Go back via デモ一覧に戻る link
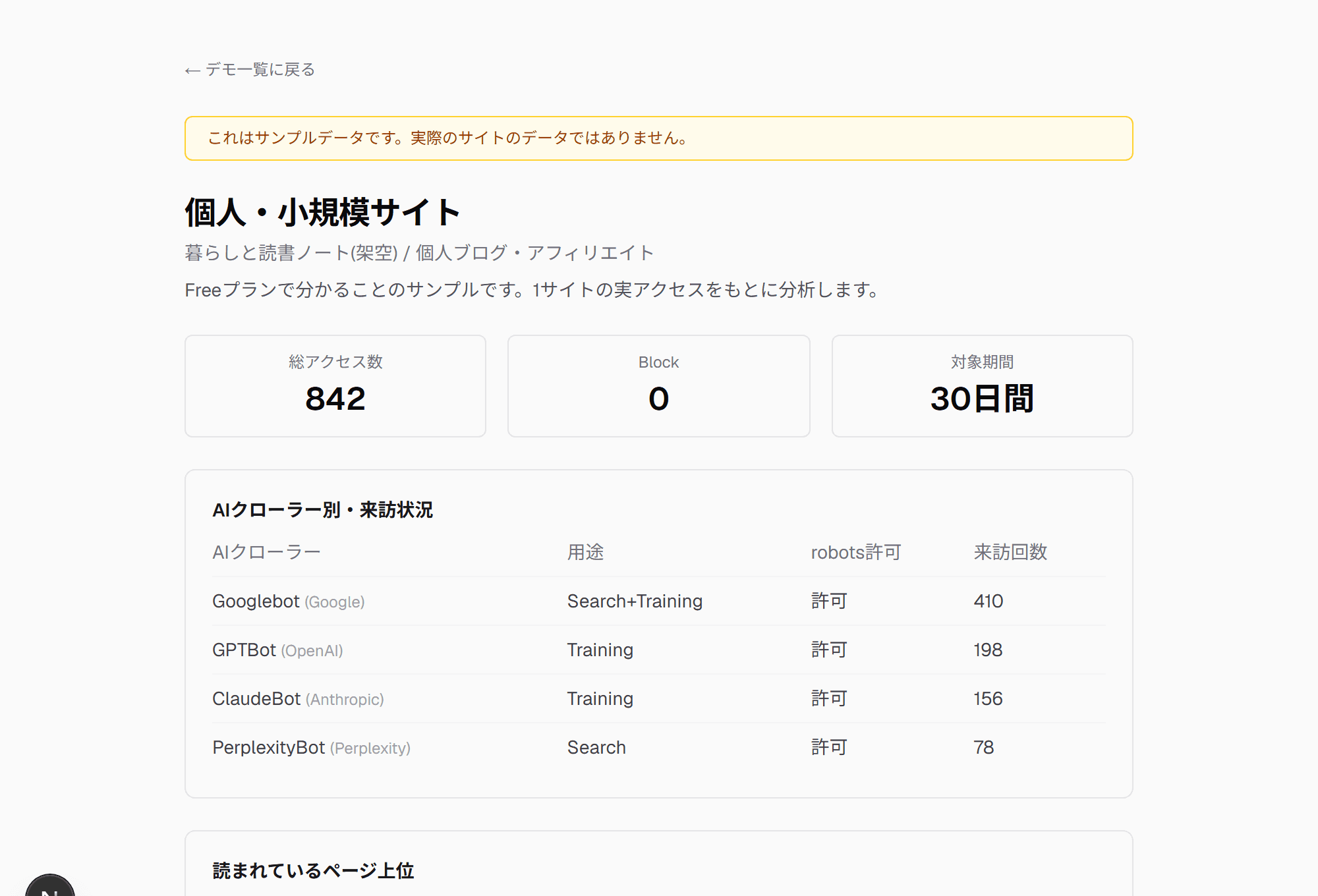 tap(250, 70)
